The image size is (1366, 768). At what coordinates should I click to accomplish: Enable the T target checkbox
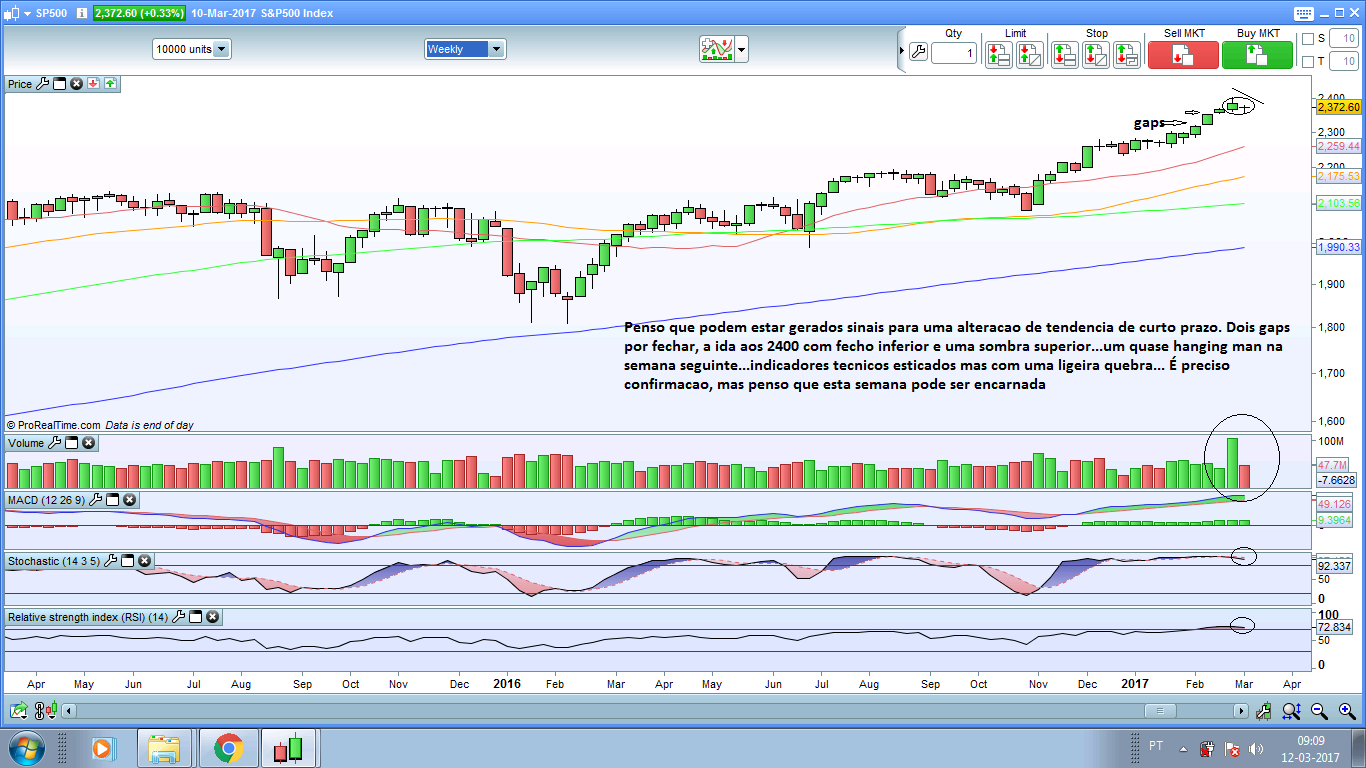[1308, 62]
